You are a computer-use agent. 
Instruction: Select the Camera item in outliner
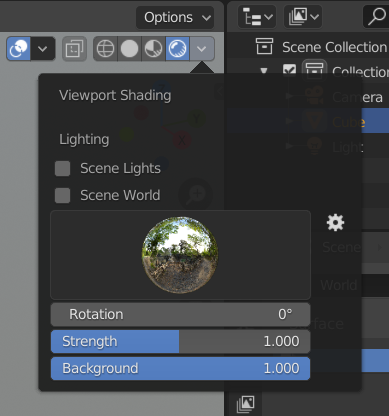[x=357, y=97]
